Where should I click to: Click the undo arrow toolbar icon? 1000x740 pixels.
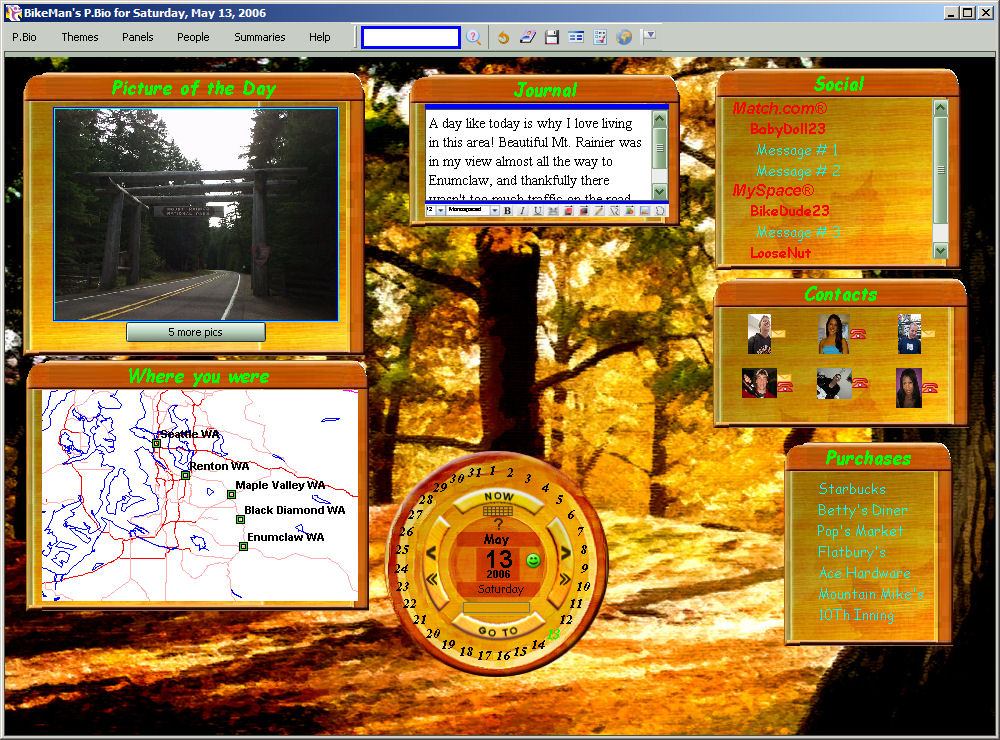tap(504, 37)
